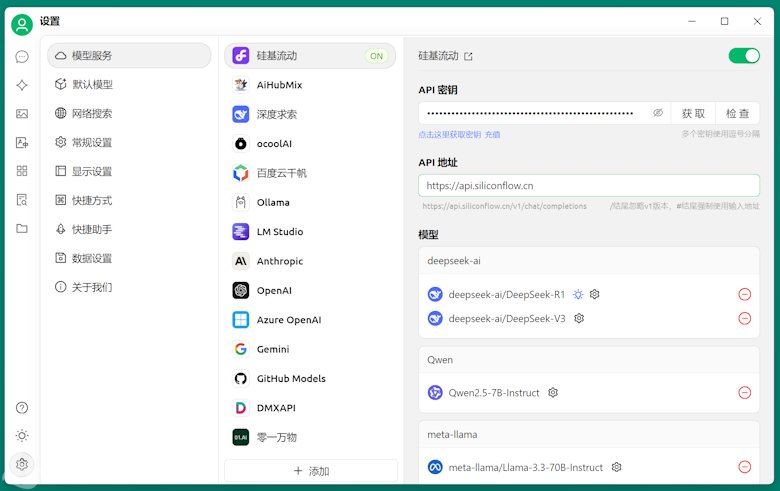Select the DMXAPI provider
780x491 pixels.
point(310,408)
